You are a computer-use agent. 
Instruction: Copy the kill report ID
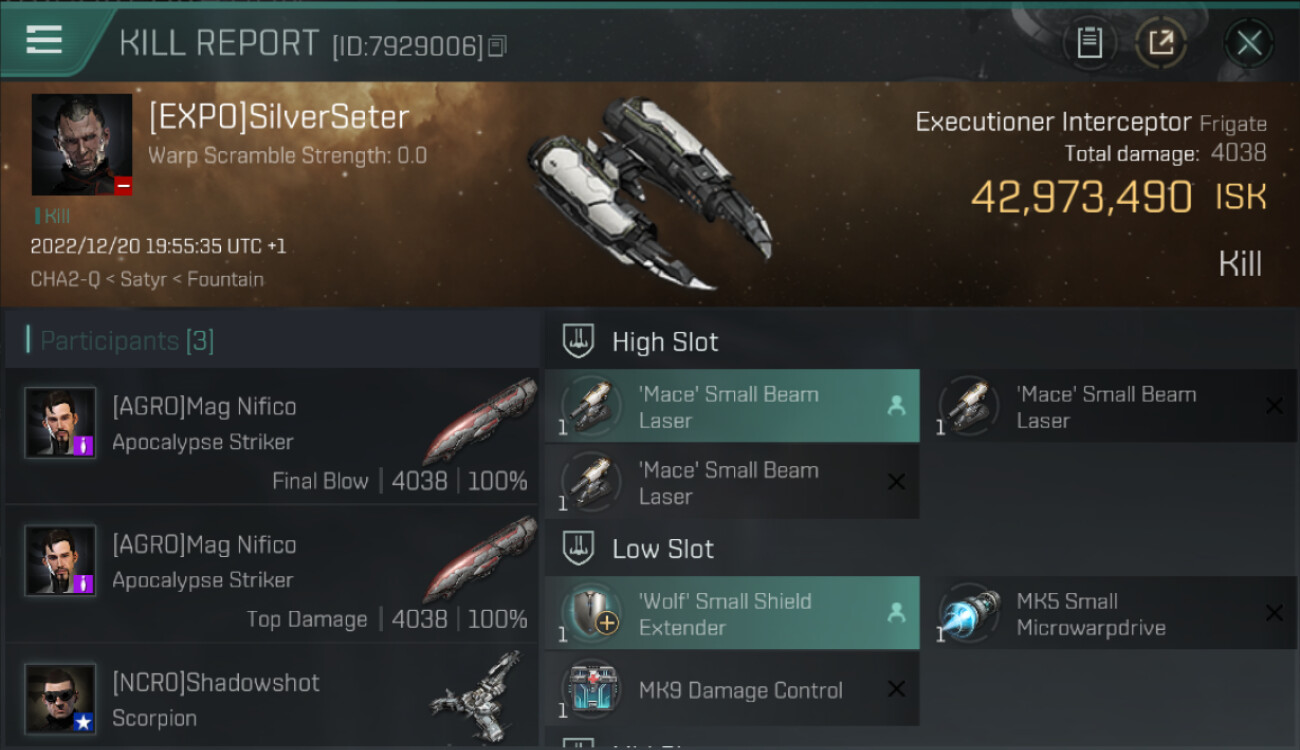[498, 46]
